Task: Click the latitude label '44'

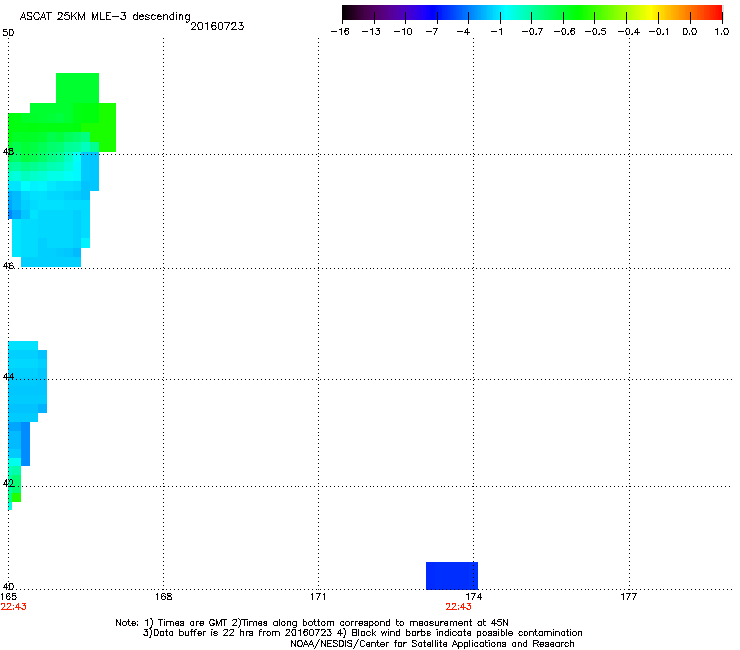Action: pos(8,377)
